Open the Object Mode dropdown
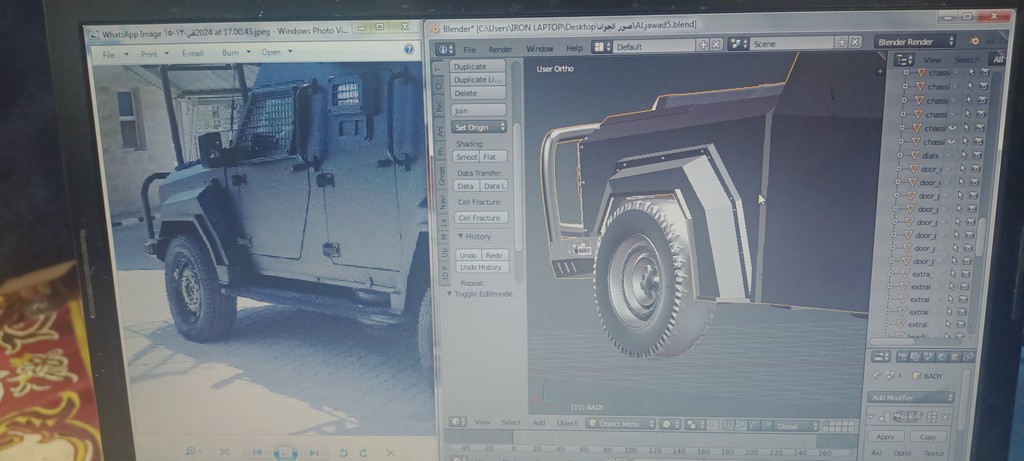Image resolution: width=1024 pixels, height=461 pixels. (x=621, y=424)
